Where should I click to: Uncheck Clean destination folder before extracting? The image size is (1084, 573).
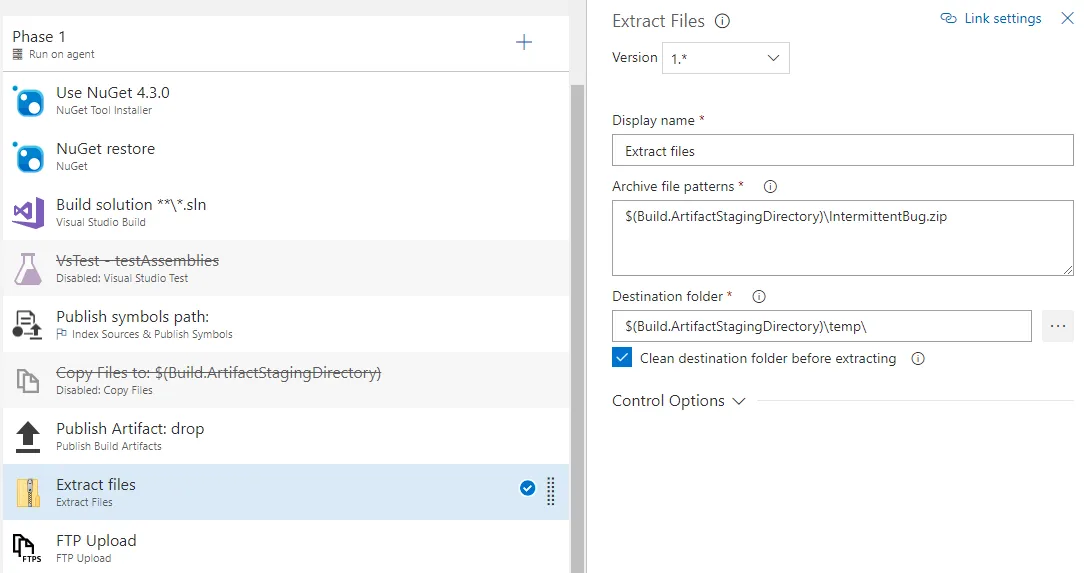(x=622, y=358)
